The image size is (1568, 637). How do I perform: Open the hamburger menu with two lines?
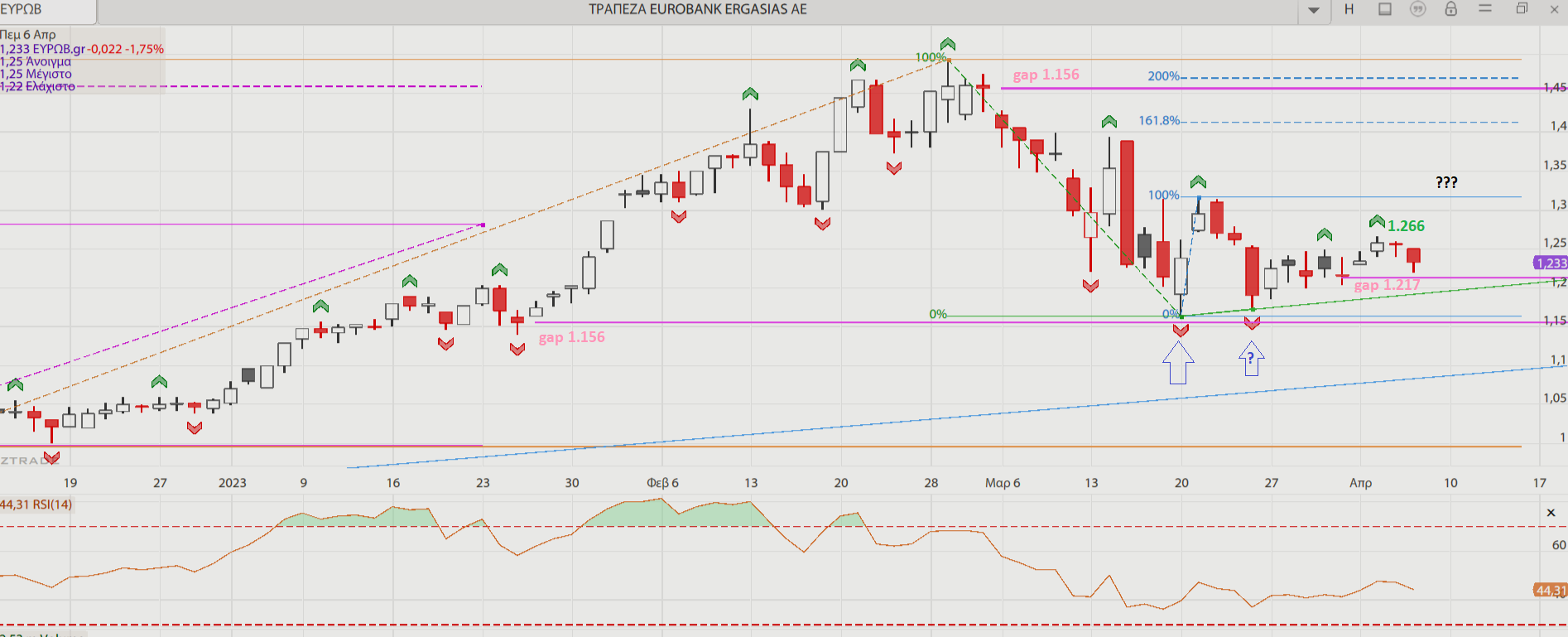[x=1485, y=8]
